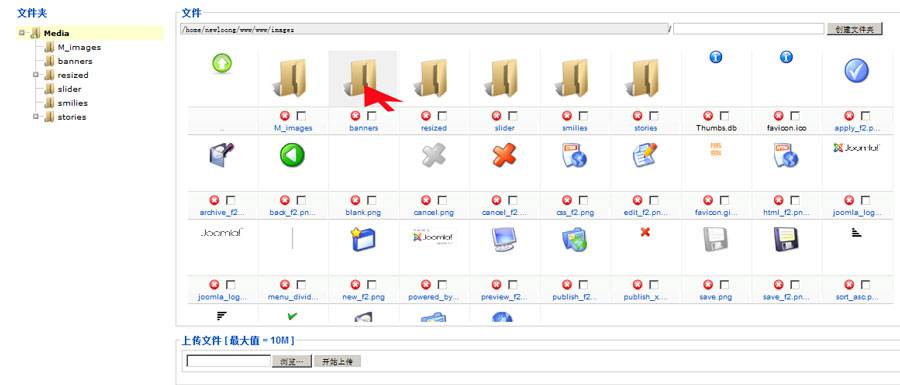
Task: Click the 开始上传 start upload button
Action: tap(338, 361)
